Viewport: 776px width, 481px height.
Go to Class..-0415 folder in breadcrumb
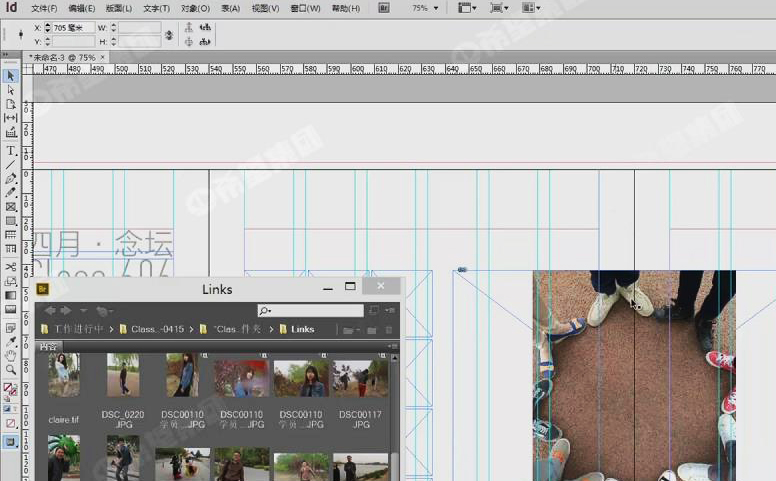157,329
